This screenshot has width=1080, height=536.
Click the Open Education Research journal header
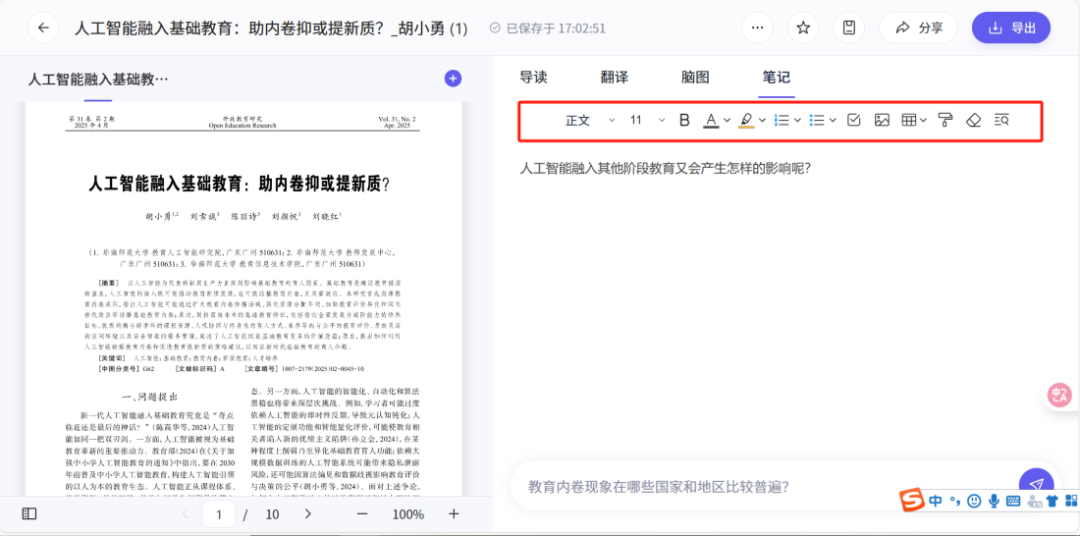click(x=242, y=126)
